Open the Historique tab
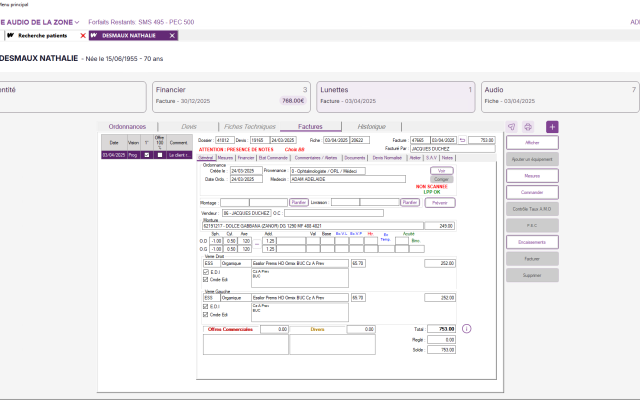The width and height of the screenshot is (640, 400). [371, 127]
